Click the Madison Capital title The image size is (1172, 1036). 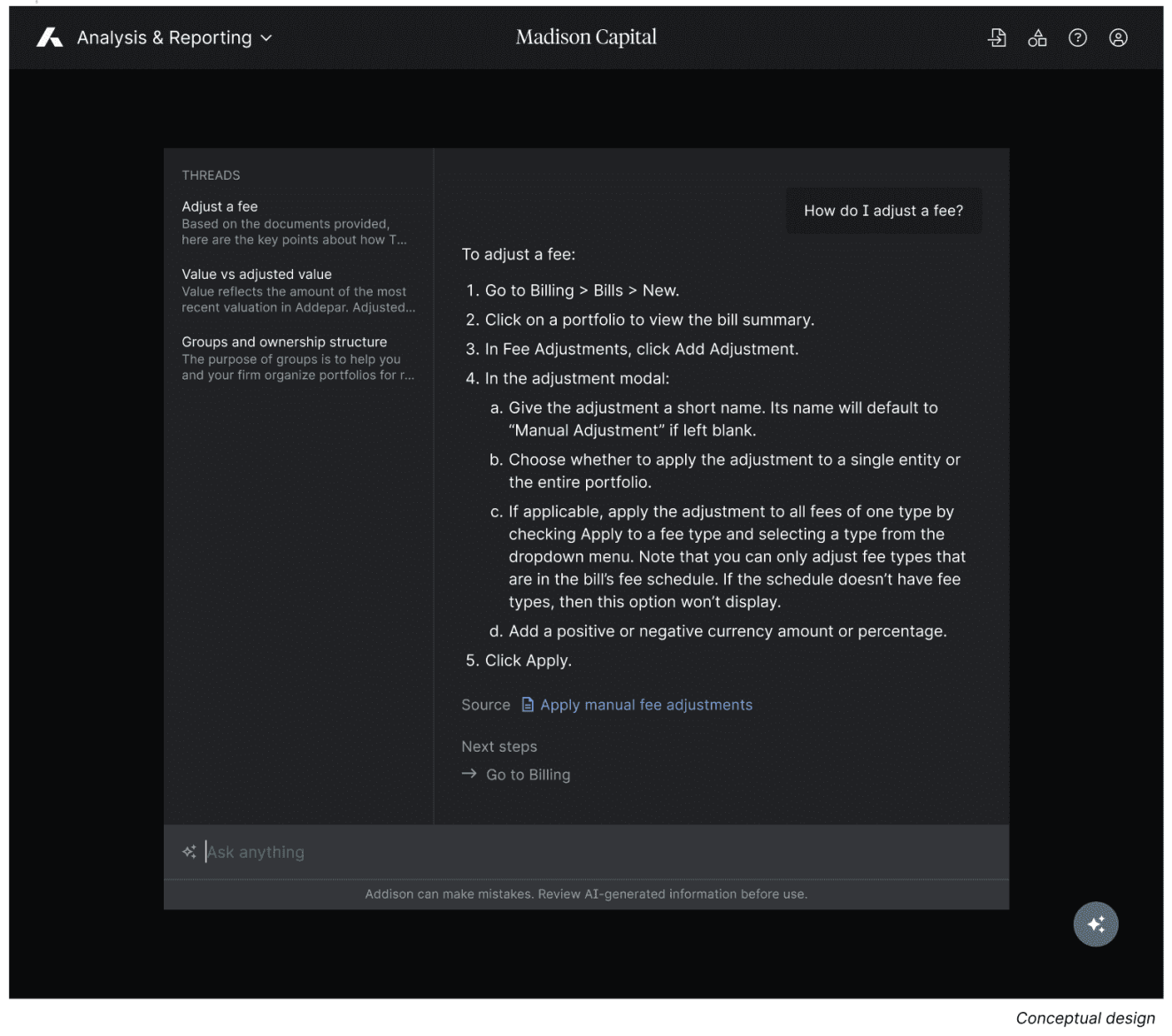coord(586,37)
